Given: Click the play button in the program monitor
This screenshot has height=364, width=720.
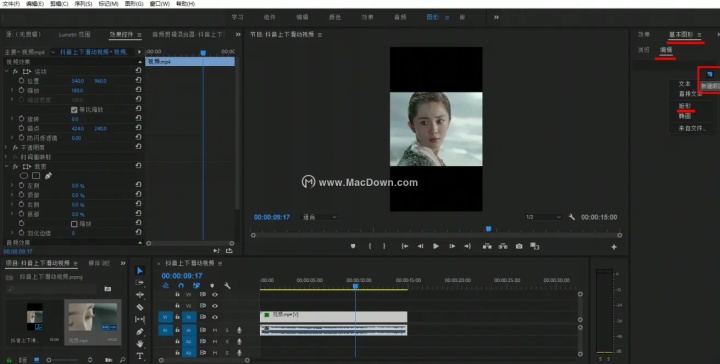Looking at the screenshot, I should coord(436,246).
